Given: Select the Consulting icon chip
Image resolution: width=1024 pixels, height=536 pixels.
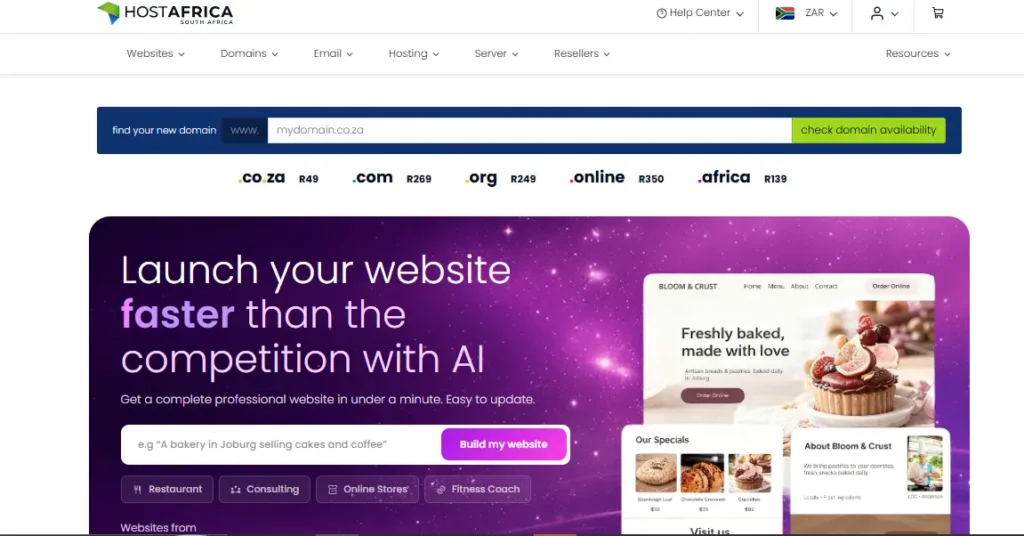Looking at the screenshot, I should point(264,489).
